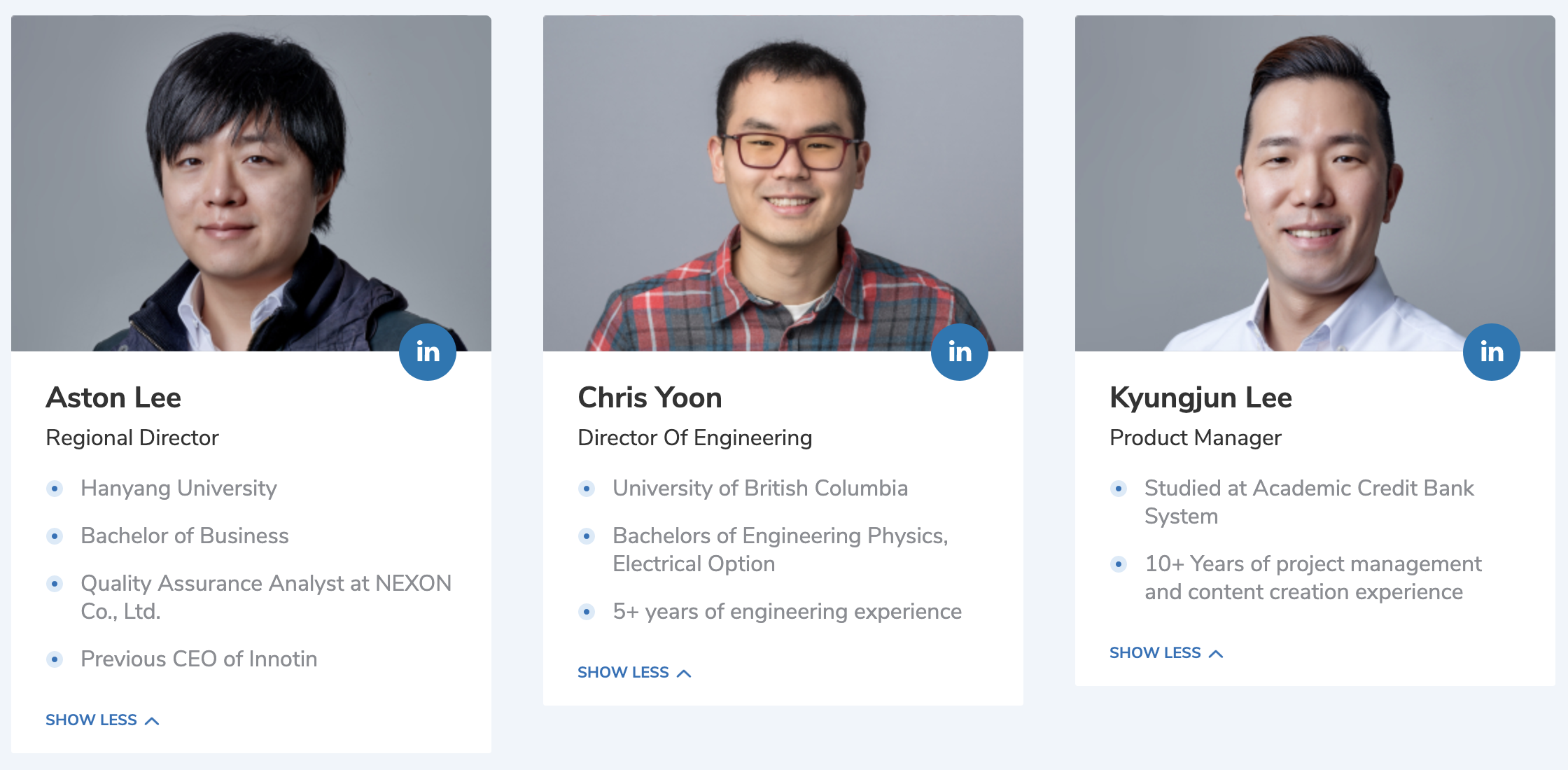The width and height of the screenshot is (1568, 770).
Task: Click the Product Manager's profile photo
Action: (x=1315, y=182)
